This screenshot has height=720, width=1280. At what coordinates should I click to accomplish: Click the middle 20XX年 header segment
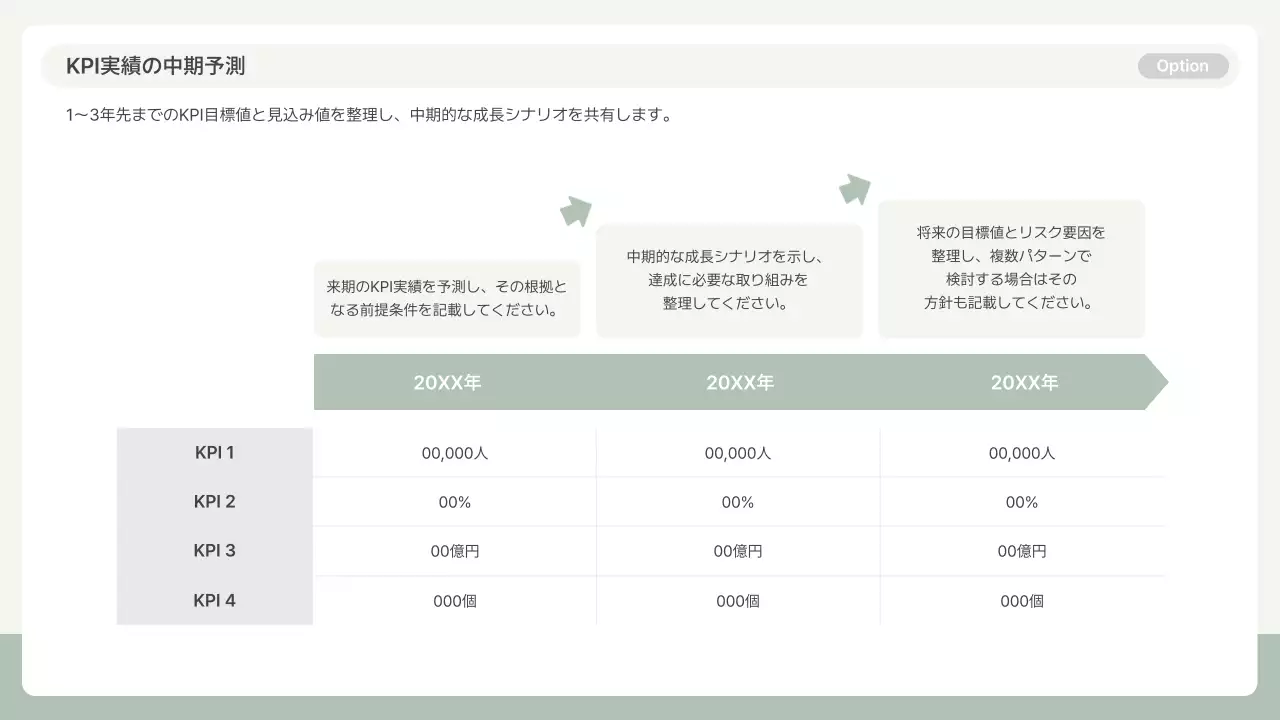pyautogui.click(x=740, y=381)
